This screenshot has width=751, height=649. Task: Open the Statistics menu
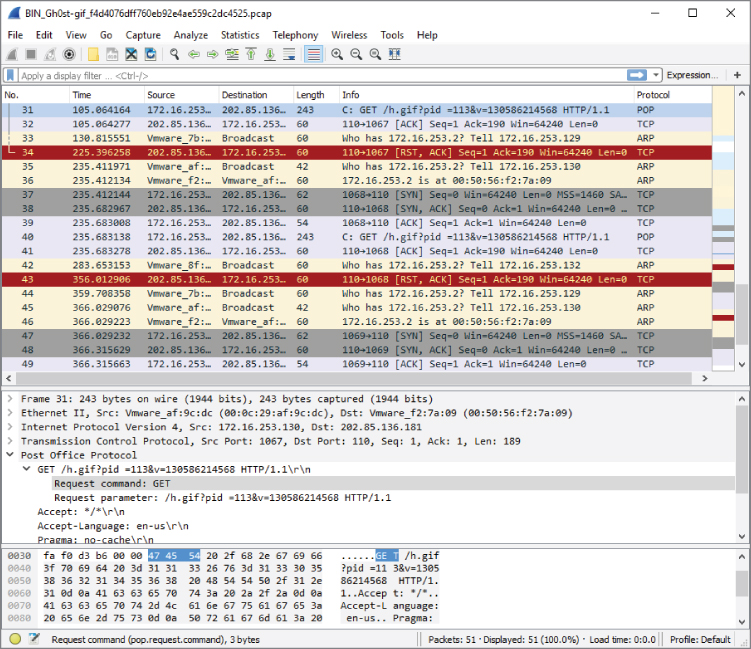click(240, 35)
